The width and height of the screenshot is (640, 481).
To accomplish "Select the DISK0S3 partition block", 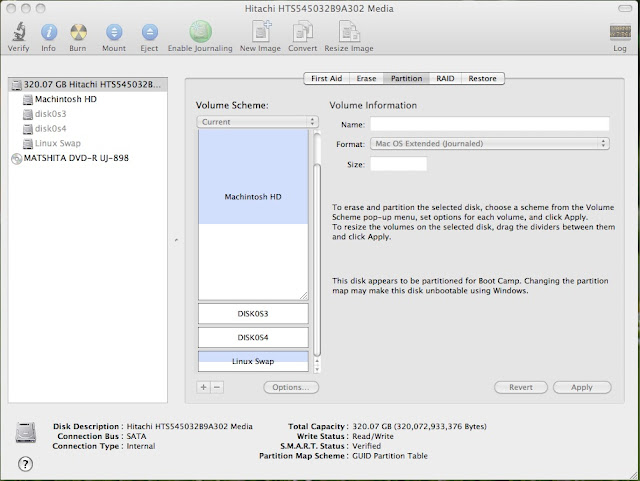I will pyautogui.click(x=253, y=314).
